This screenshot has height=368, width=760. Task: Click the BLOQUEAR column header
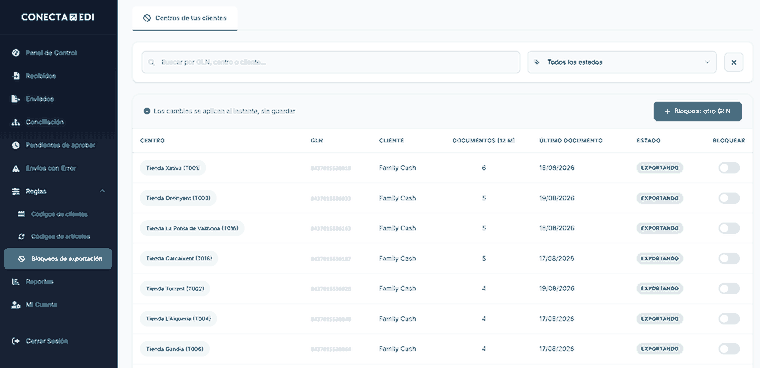point(729,141)
